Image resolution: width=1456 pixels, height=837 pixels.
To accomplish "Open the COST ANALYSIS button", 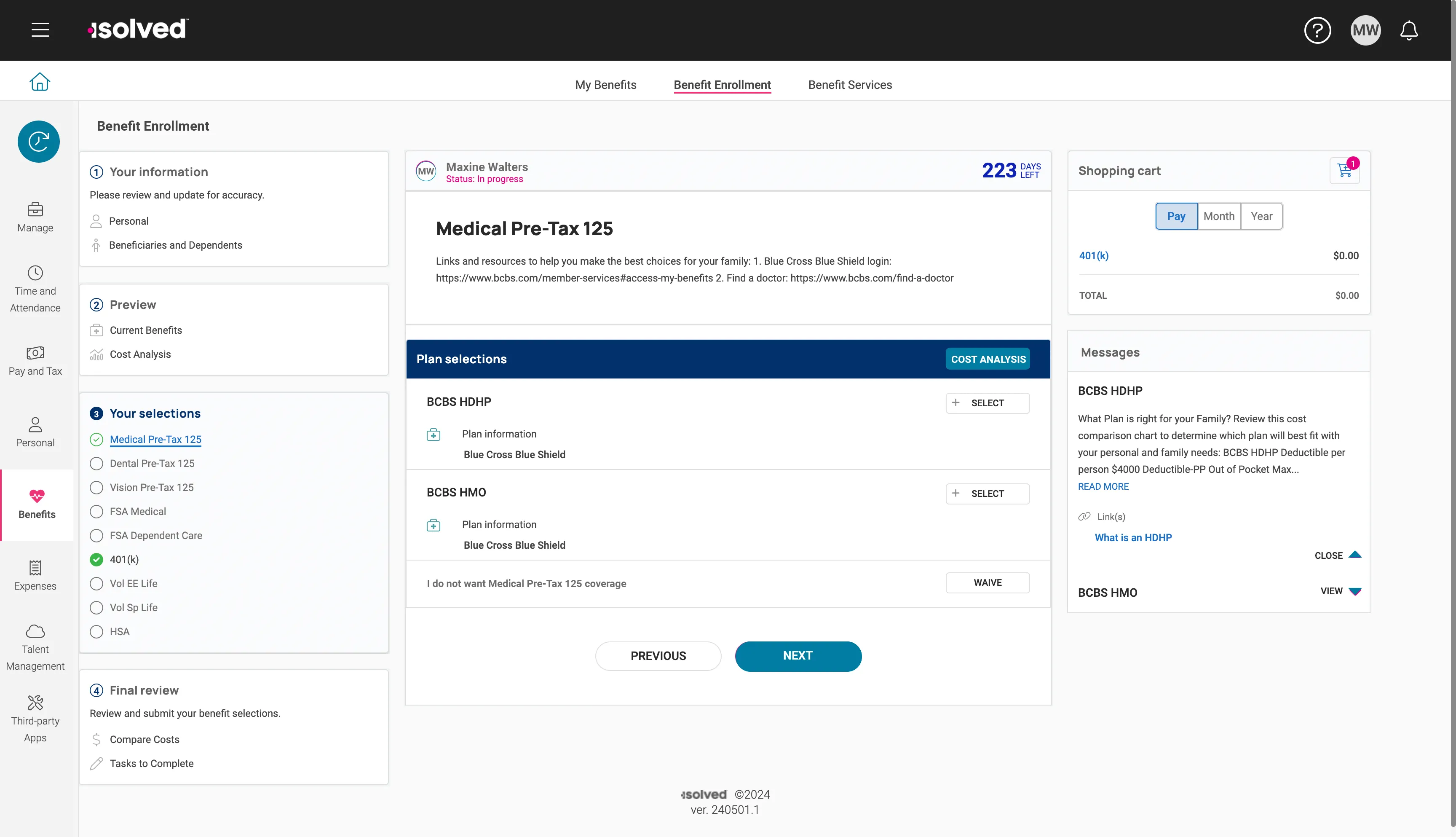I will pyautogui.click(x=988, y=359).
